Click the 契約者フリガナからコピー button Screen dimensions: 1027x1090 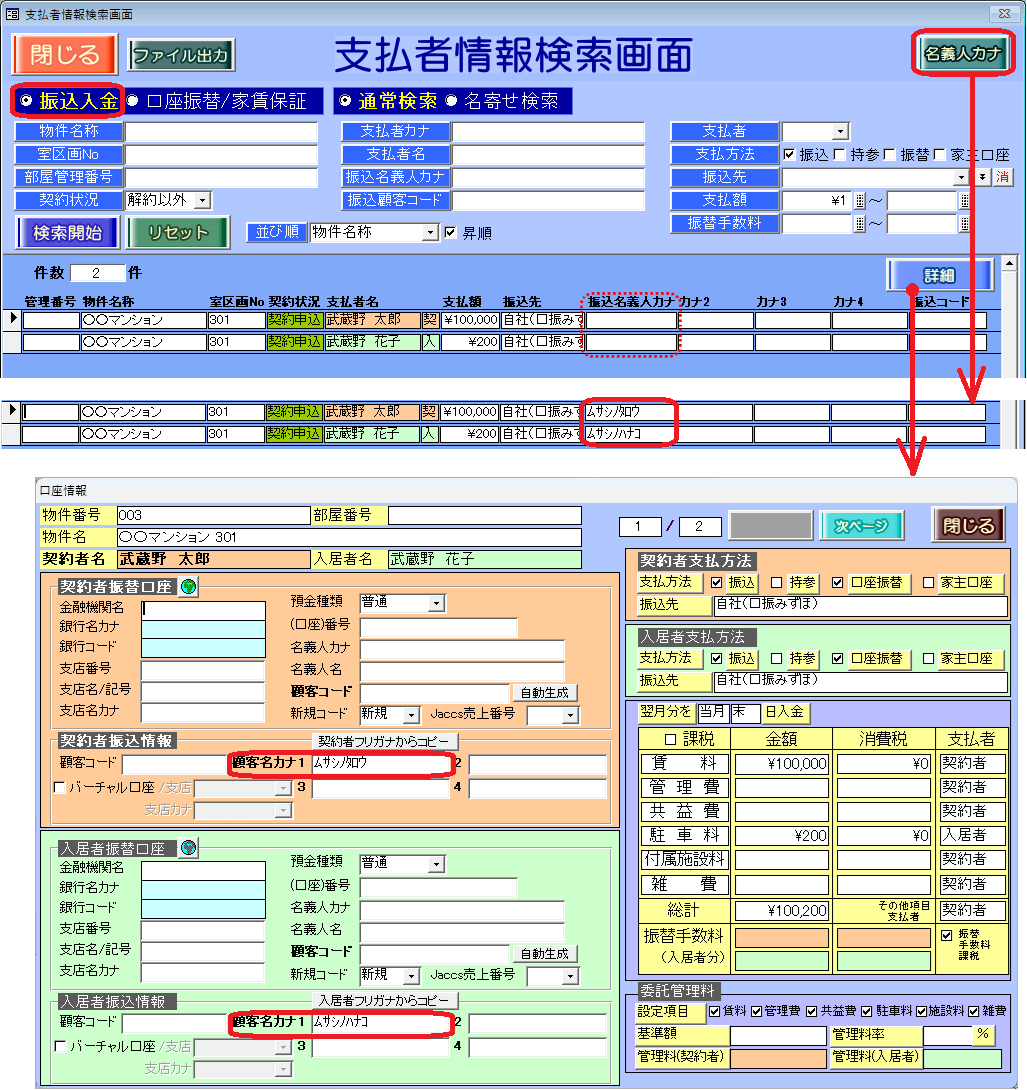[x=385, y=741]
